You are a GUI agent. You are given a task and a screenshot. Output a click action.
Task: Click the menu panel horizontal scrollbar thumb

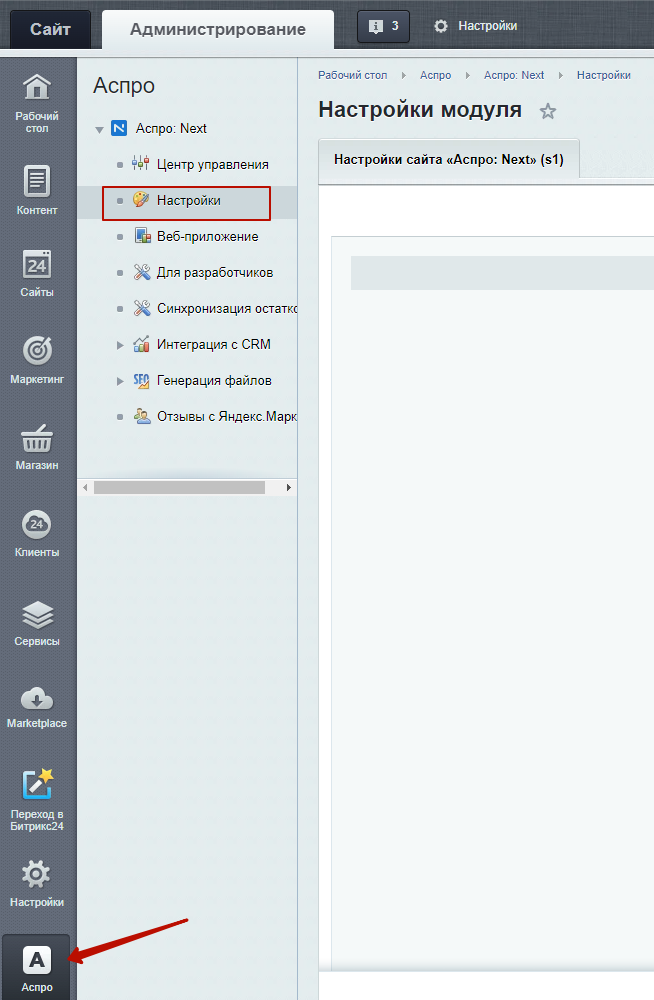click(179, 487)
